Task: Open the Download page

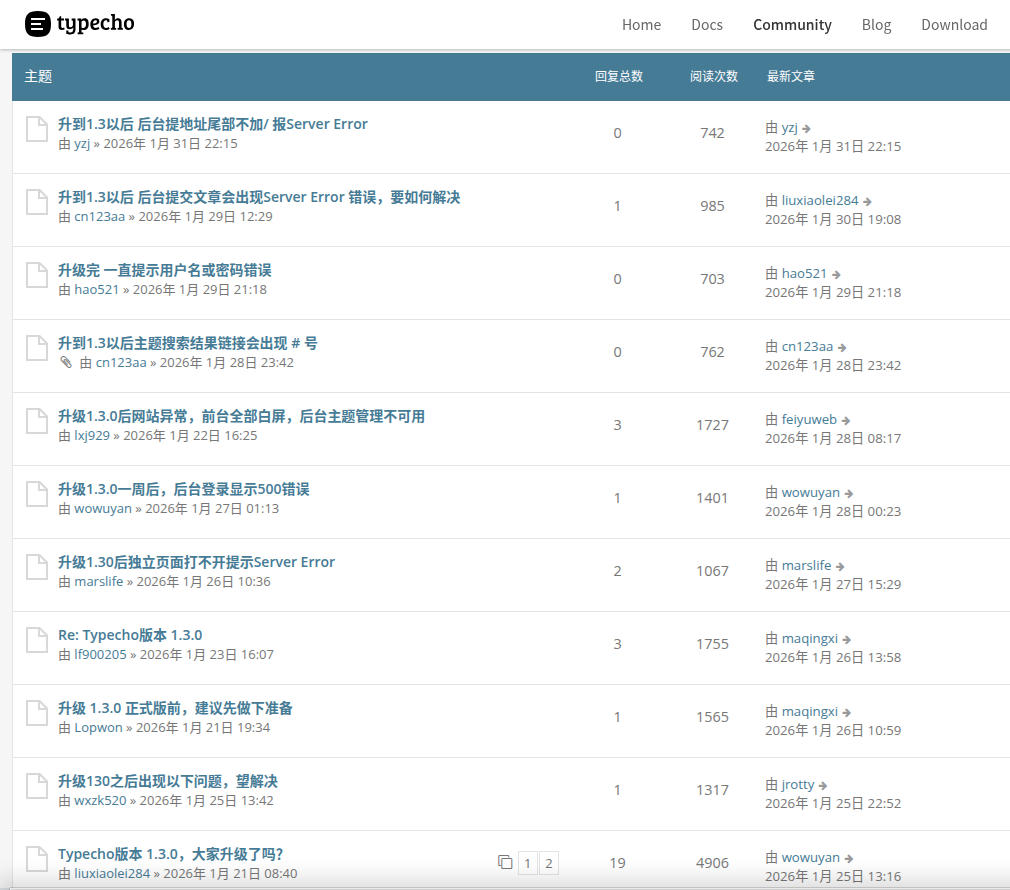Action: [x=954, y=25]
